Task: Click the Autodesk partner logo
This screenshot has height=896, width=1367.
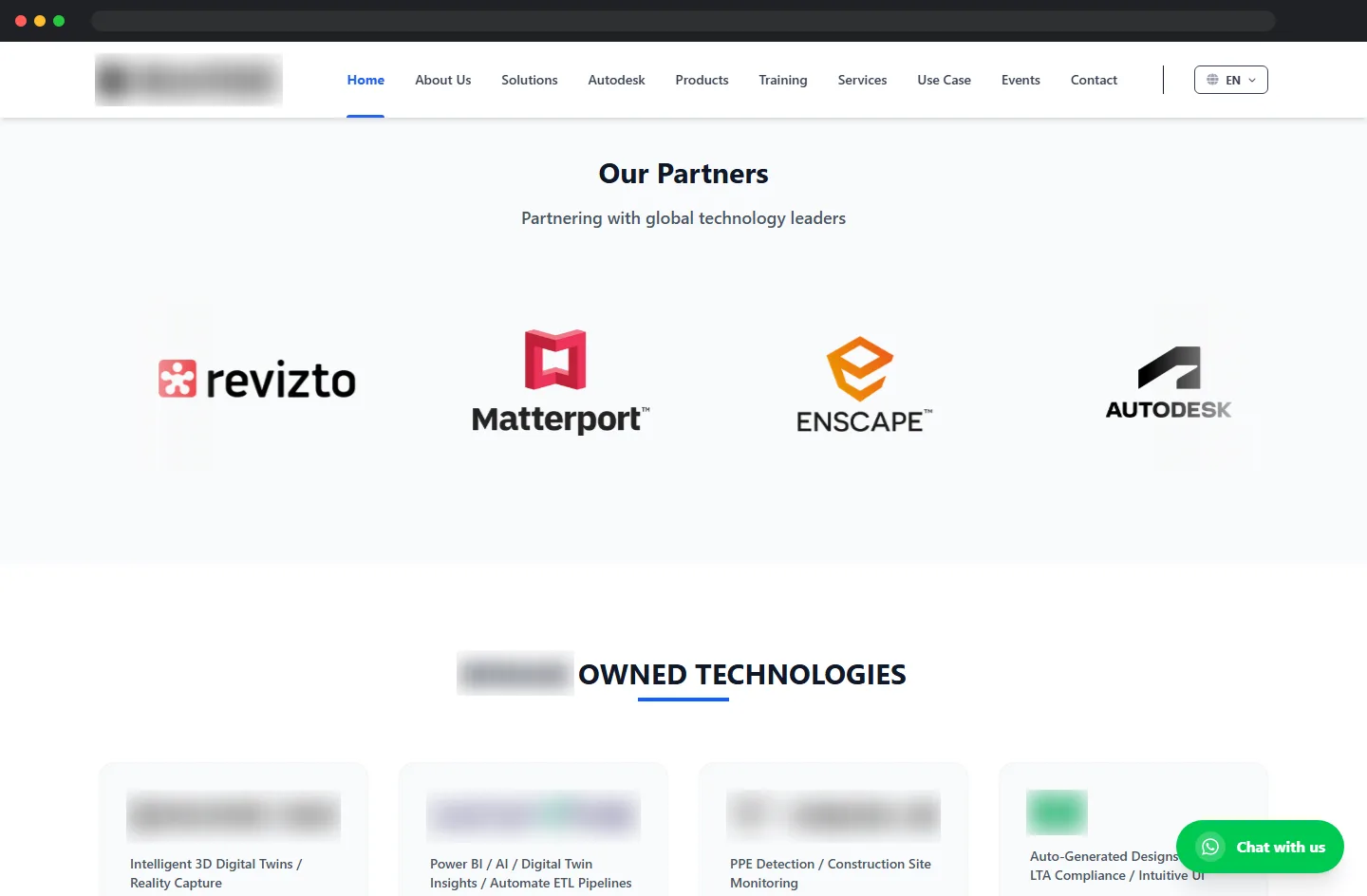Action: pyautogui.click(x=1169, y=383)
